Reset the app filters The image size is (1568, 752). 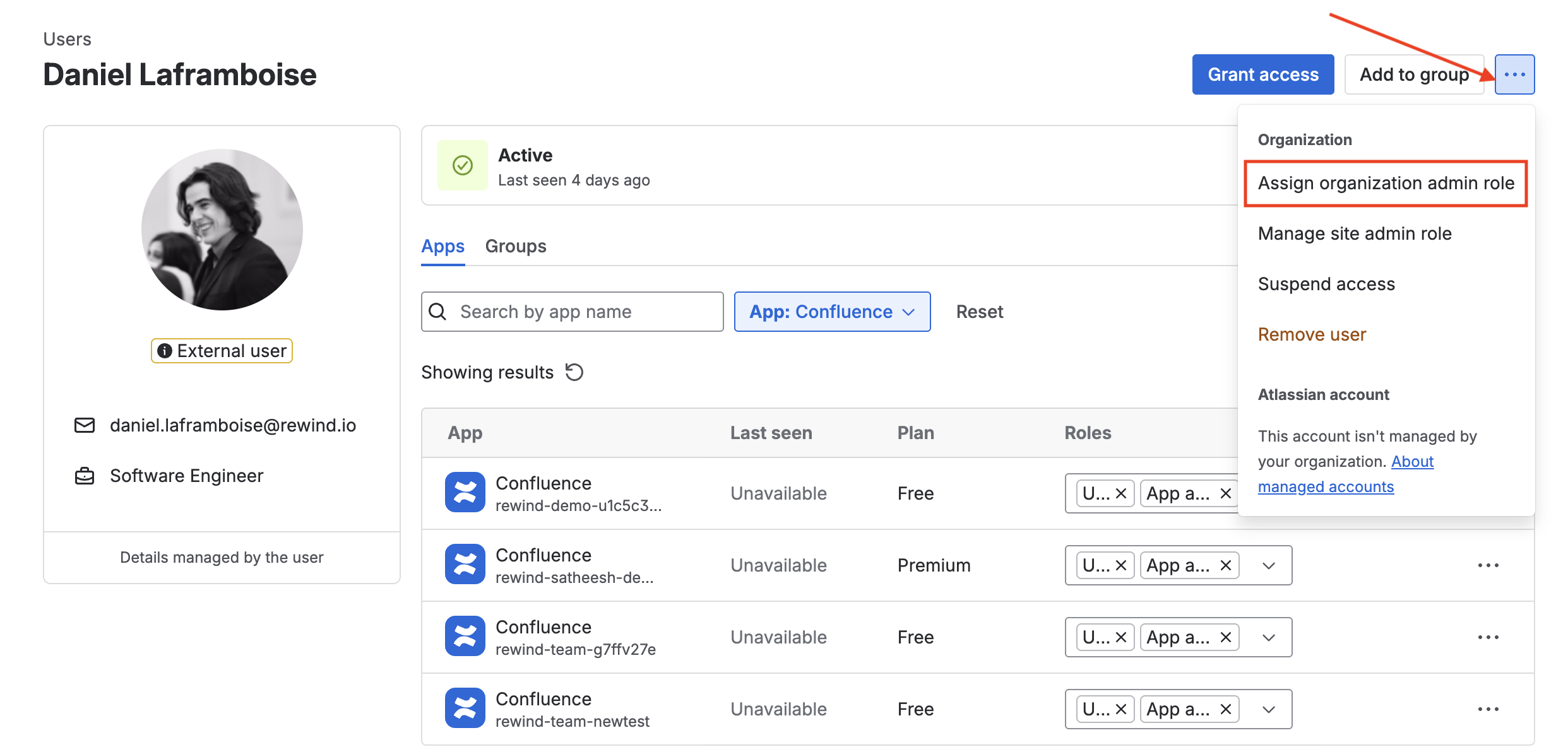[980, 312]
